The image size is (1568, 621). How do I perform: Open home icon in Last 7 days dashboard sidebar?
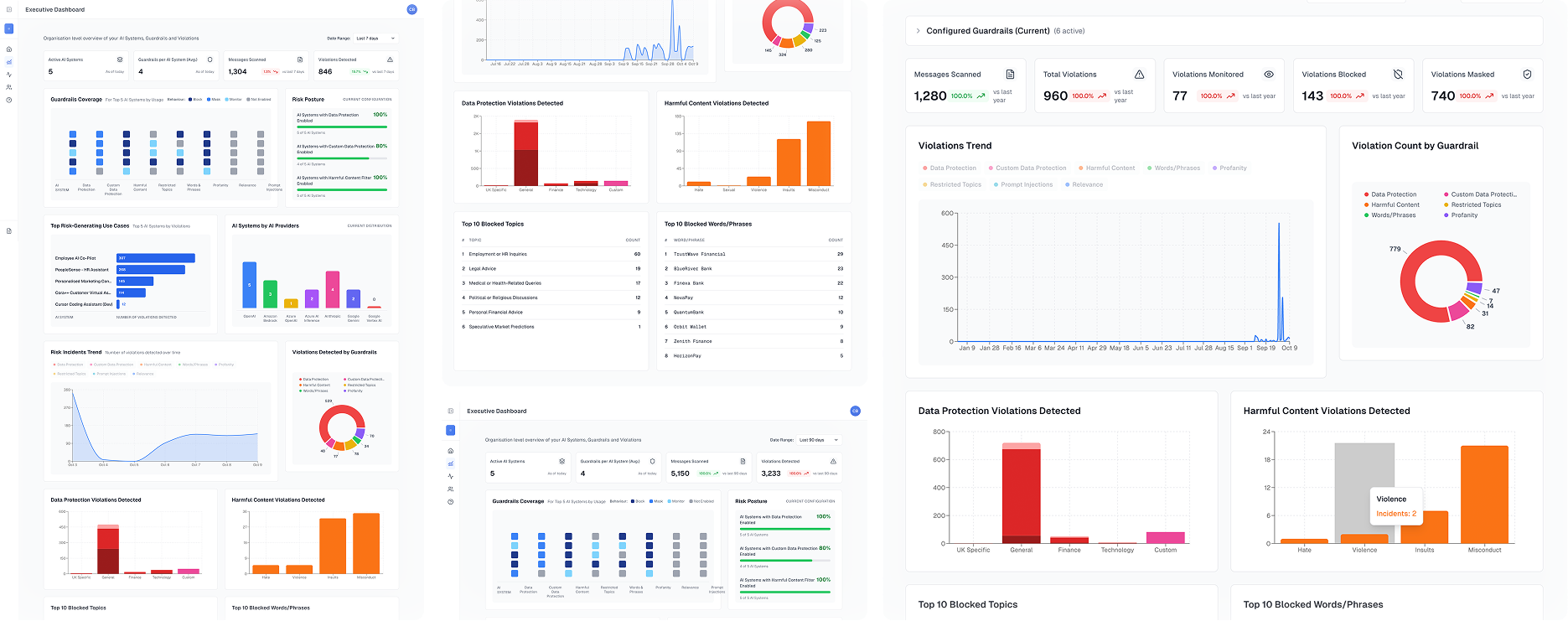click(x=9, y=49)
